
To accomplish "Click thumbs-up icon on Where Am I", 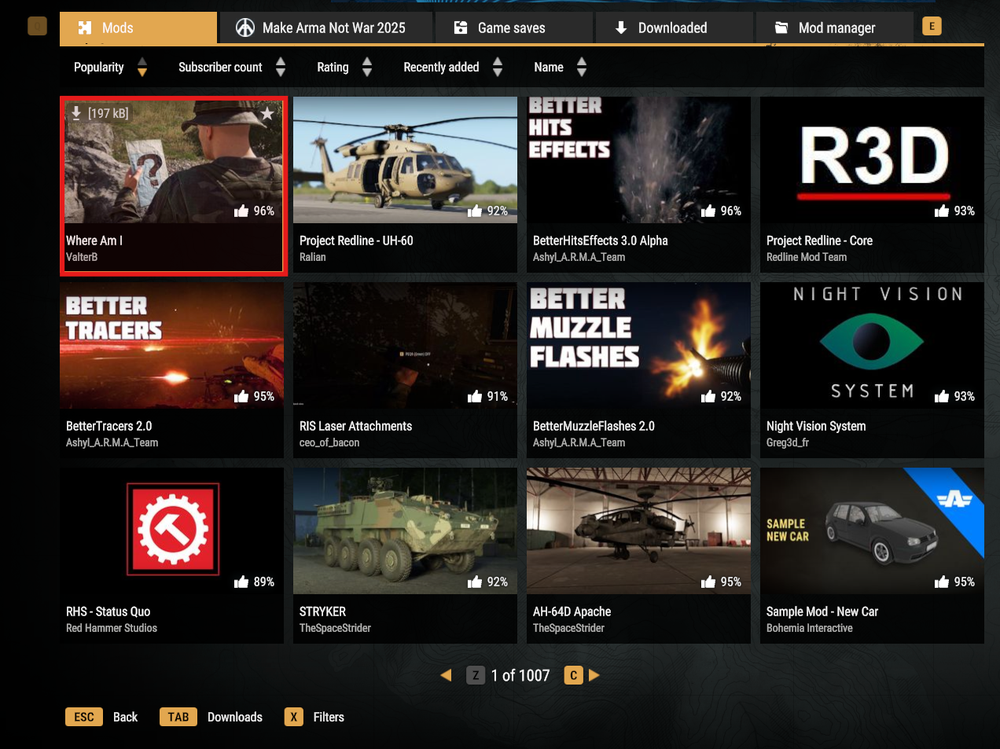I will coord(241,211).
